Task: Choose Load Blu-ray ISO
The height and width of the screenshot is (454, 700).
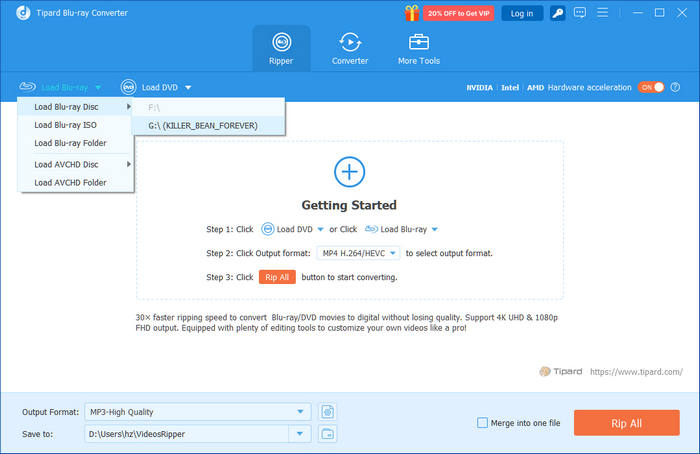Action: point(76,125)
